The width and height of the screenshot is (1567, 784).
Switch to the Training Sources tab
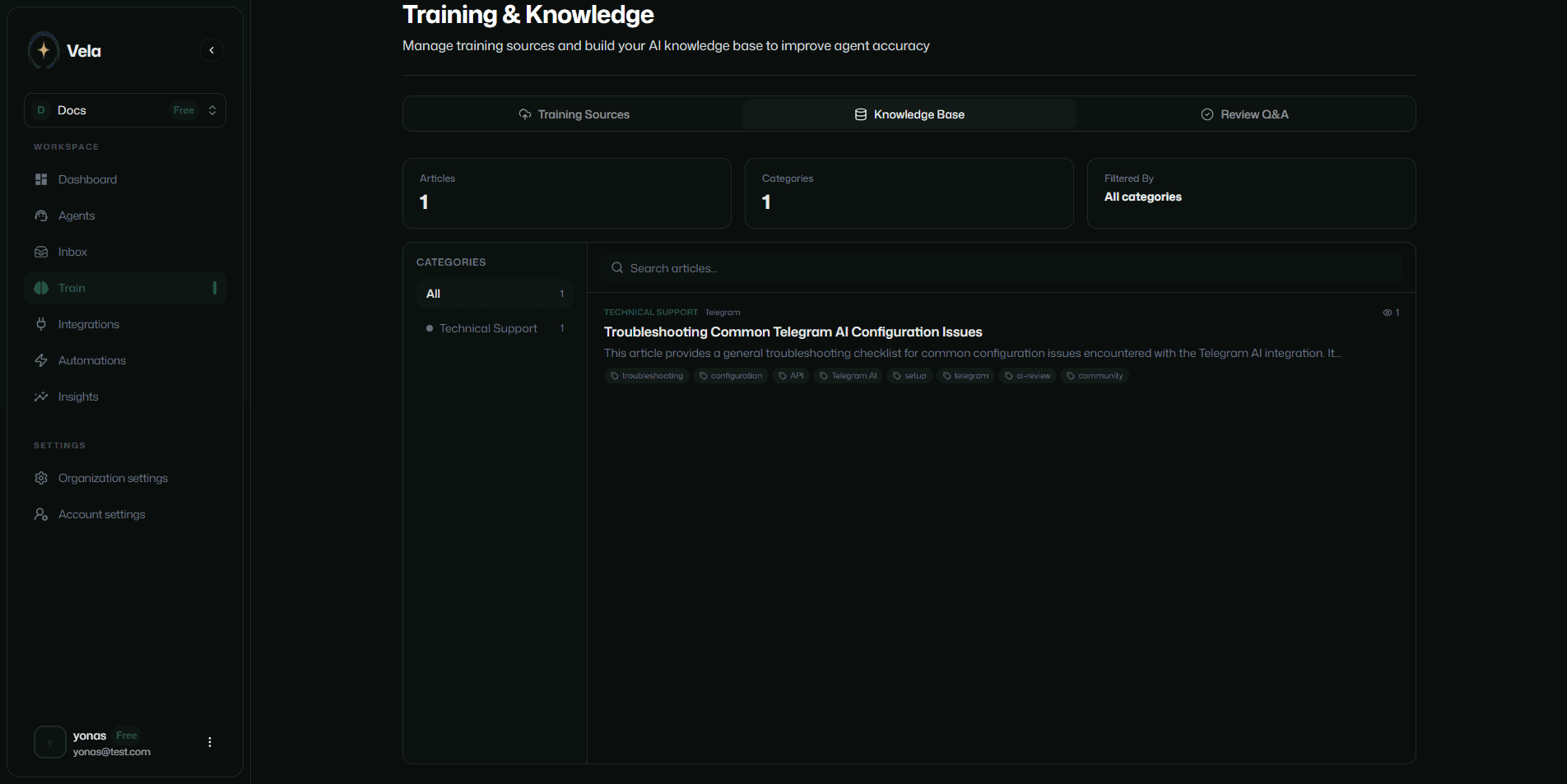tap(574, 114)
